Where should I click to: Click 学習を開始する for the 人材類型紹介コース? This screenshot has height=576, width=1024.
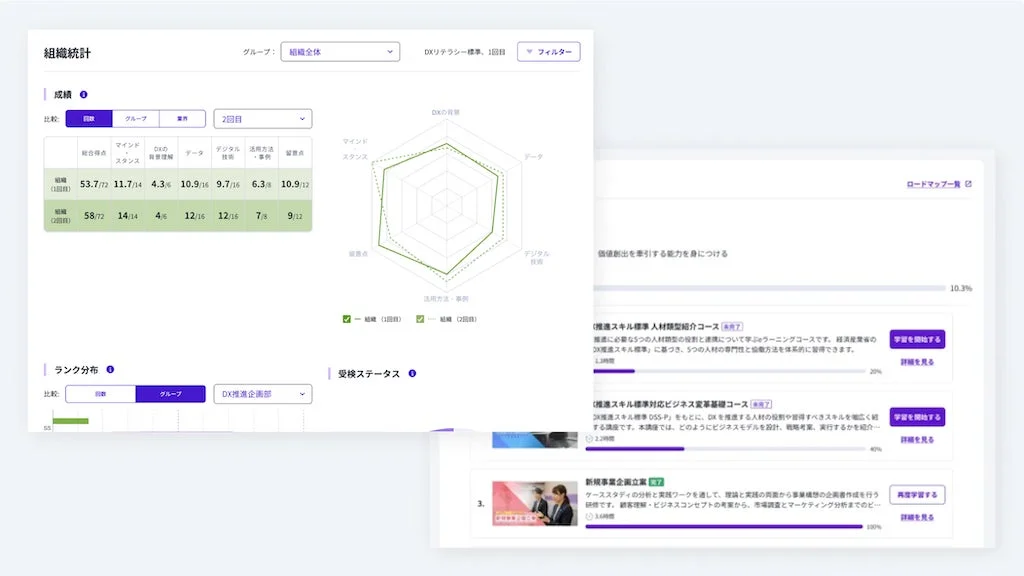point(918,339)
